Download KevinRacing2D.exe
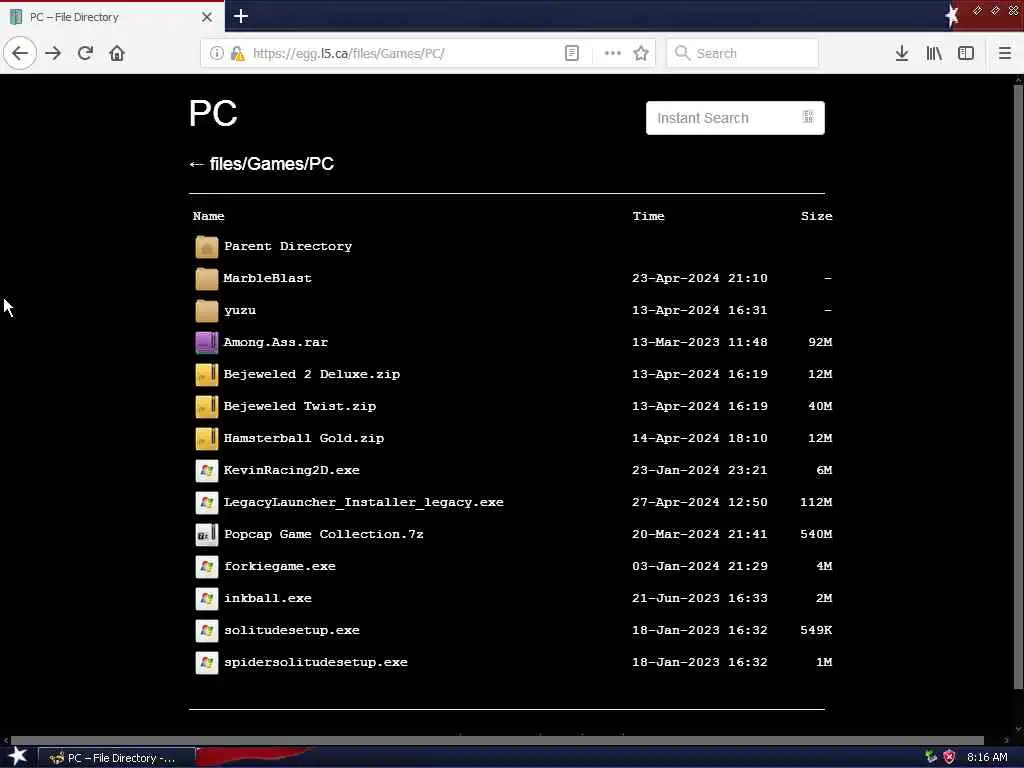This screenshot has height=768, width=1024. 291,470
